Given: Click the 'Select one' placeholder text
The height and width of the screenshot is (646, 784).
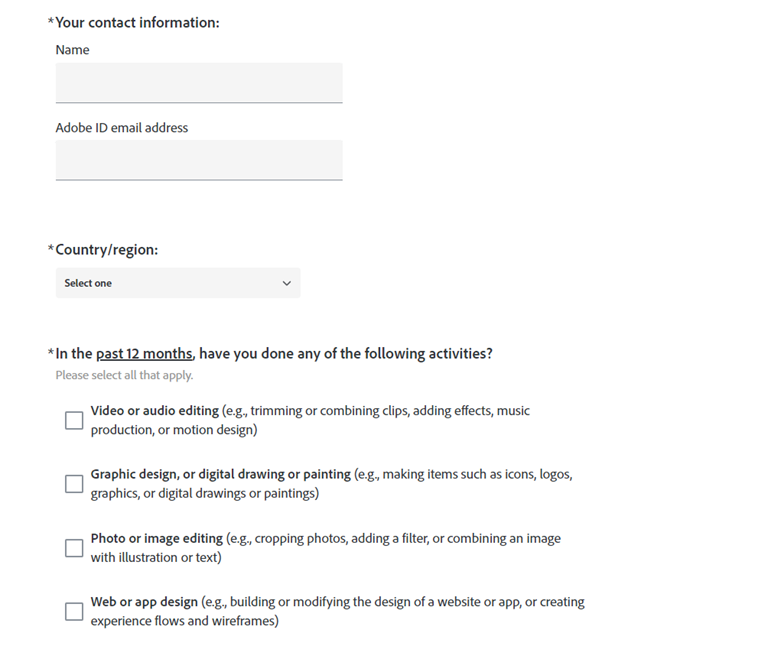Looking at the screenshot, I should pos(88,283).
